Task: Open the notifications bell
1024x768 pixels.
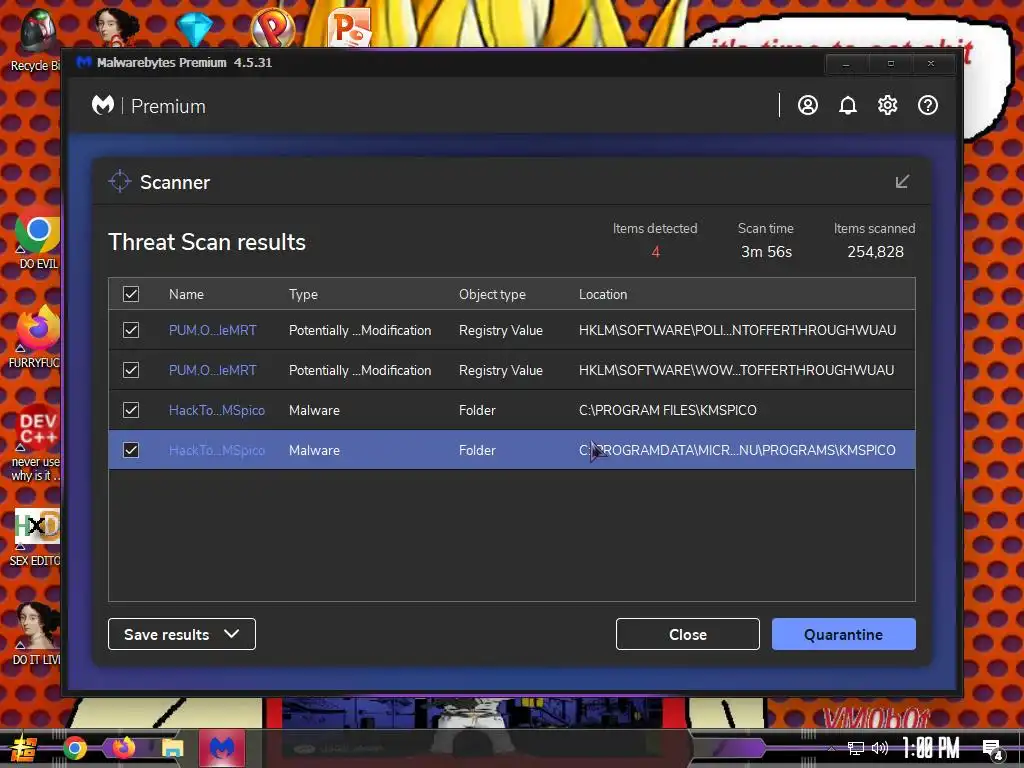Action: click(847, 105)
